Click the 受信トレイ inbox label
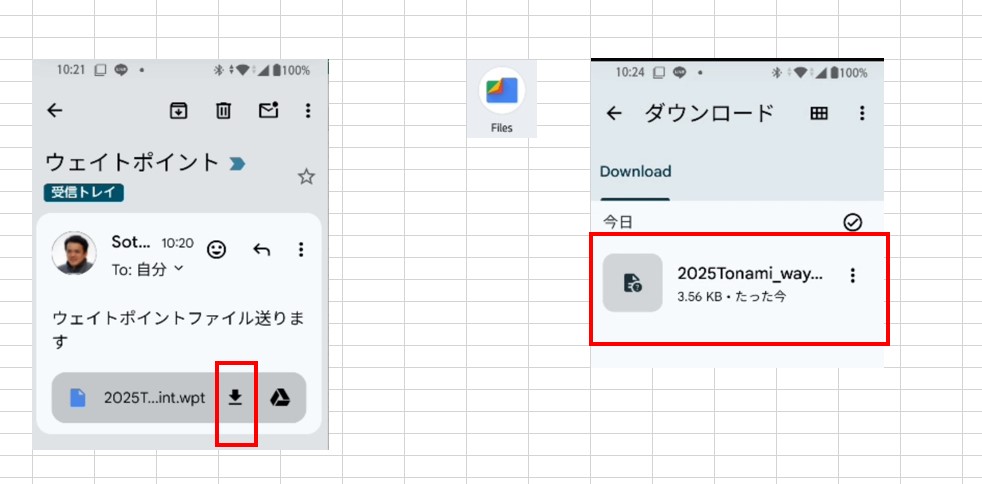 tap(84, 193)
